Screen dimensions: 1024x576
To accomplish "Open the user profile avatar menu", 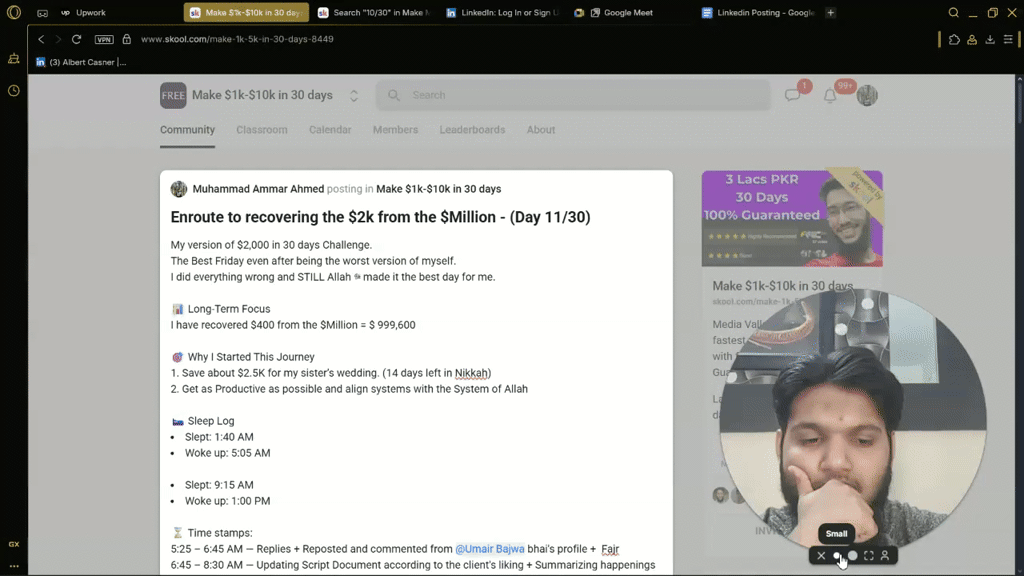I will [x=867, y=95].
